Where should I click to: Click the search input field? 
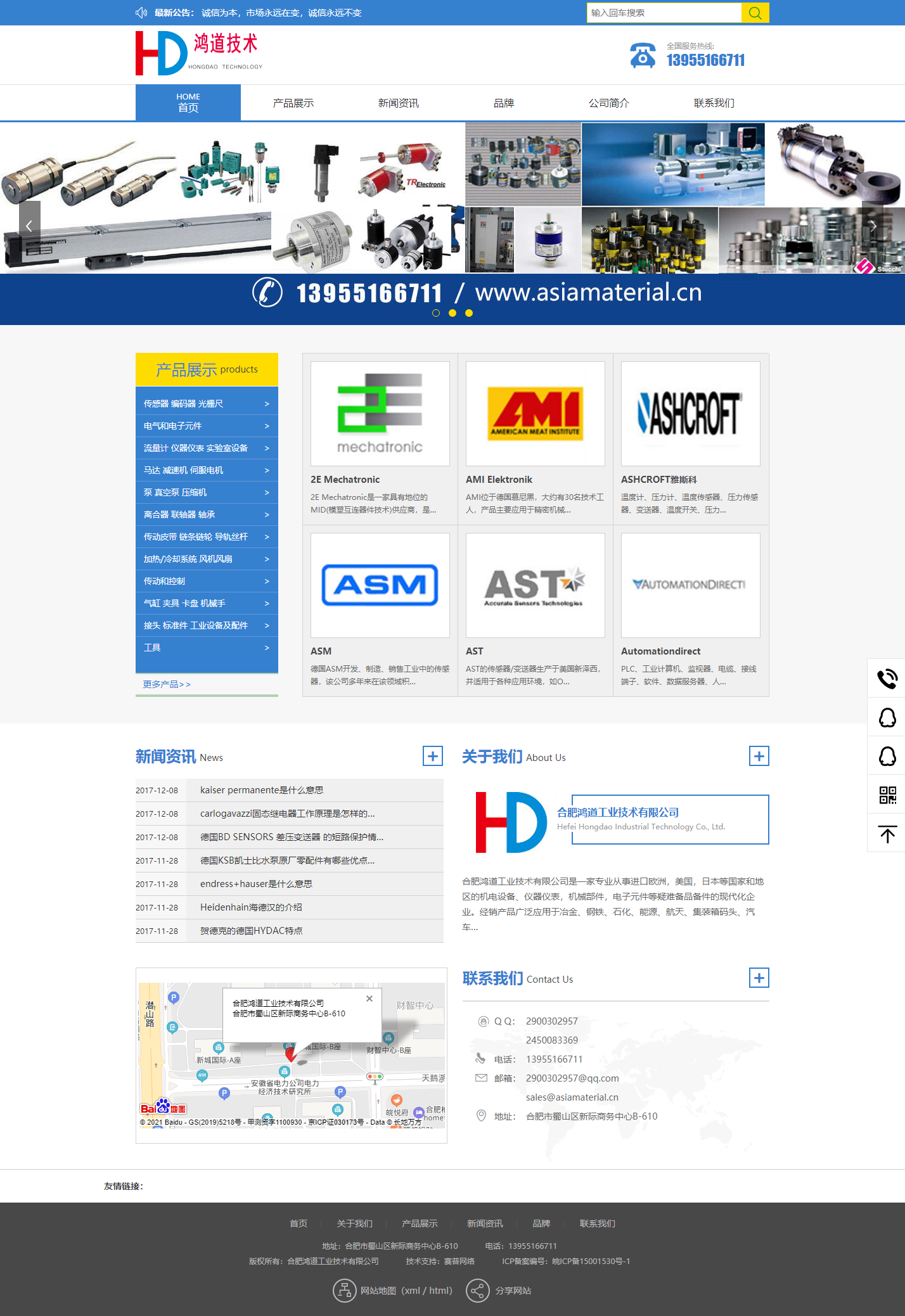[x=664, y=13]
